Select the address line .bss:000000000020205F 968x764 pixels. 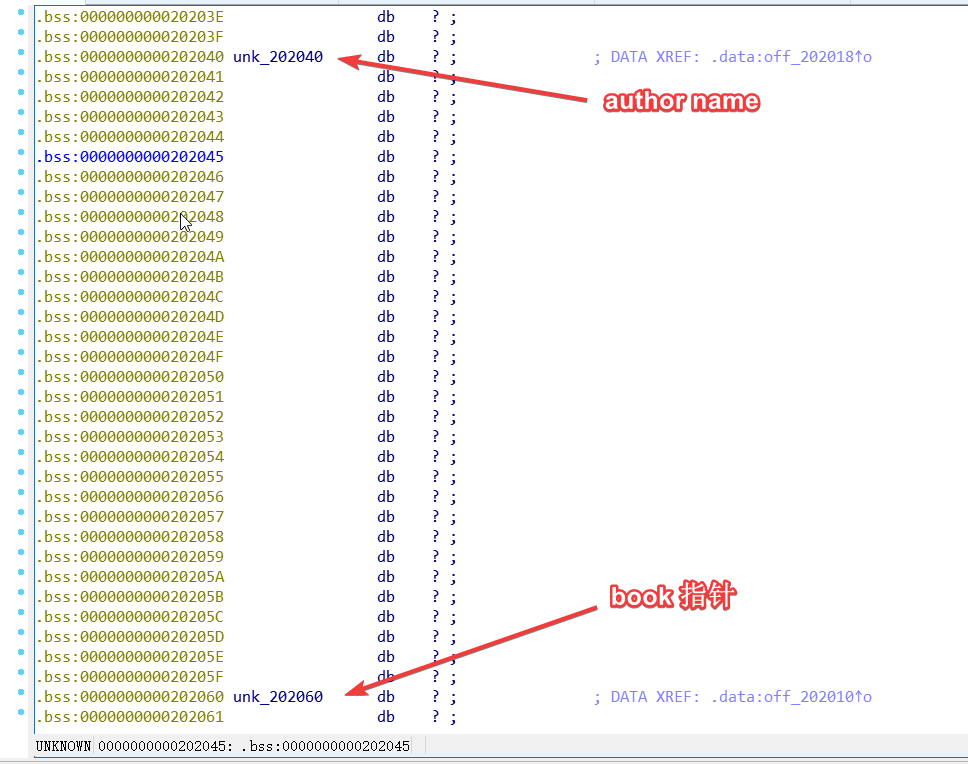[130, 677]
